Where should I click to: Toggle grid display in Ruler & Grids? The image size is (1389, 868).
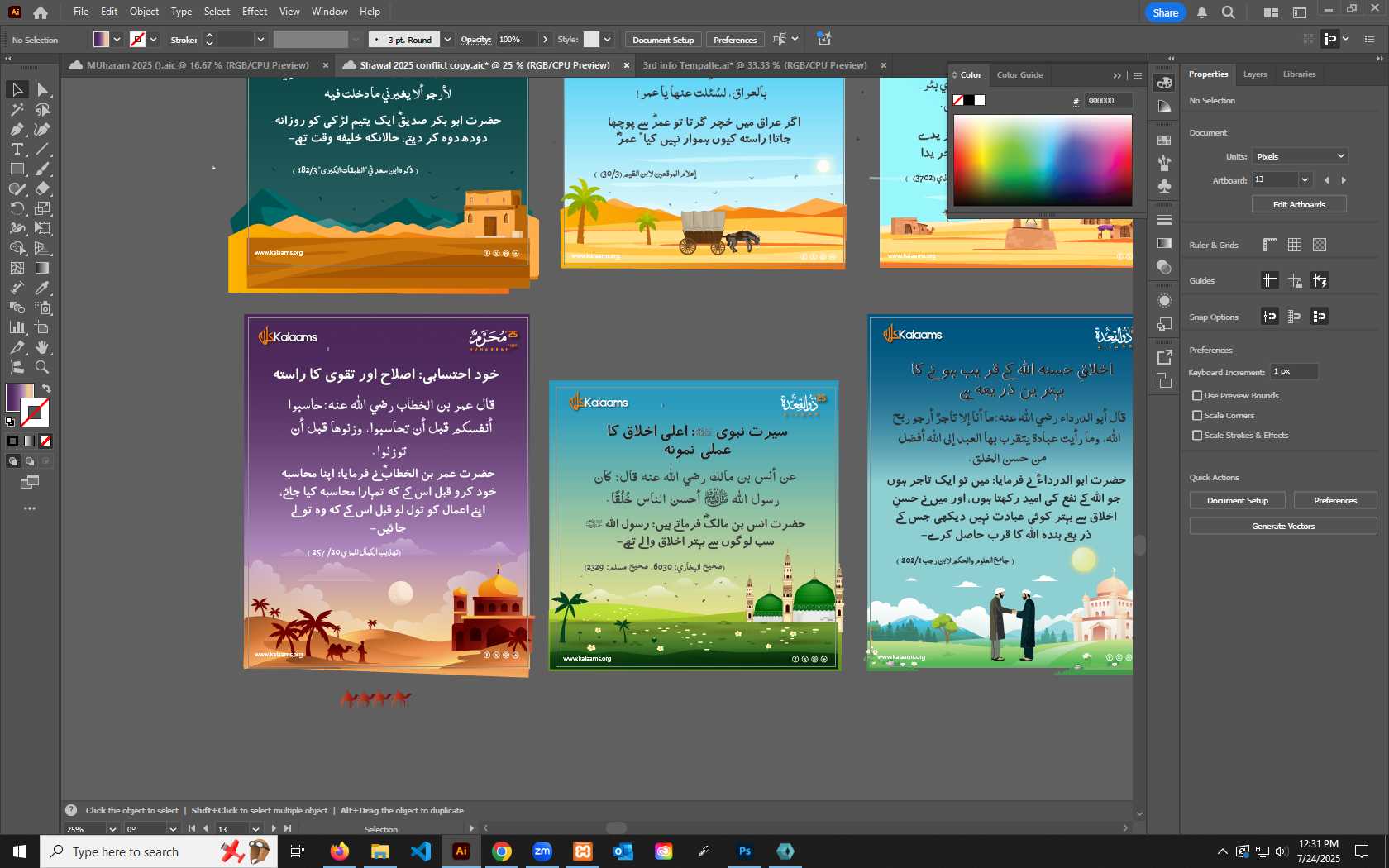click(1295, 245)
